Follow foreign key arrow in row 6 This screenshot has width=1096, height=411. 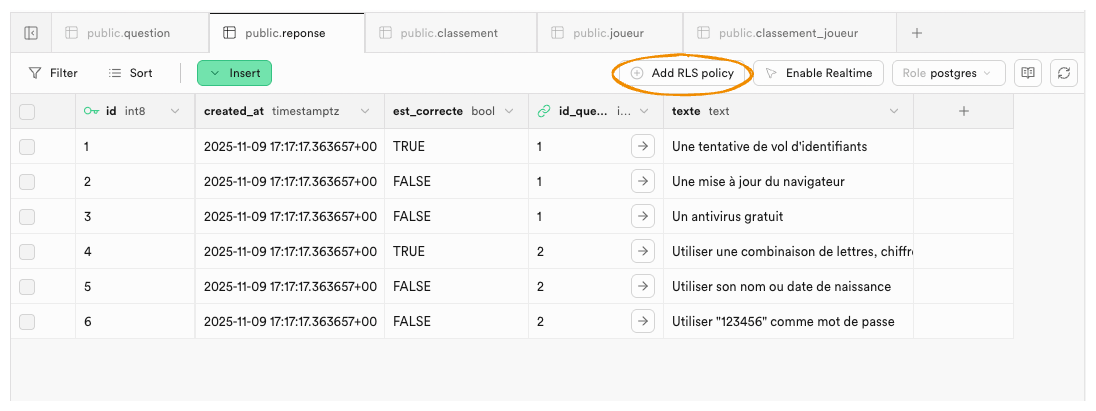pos(642,321)
